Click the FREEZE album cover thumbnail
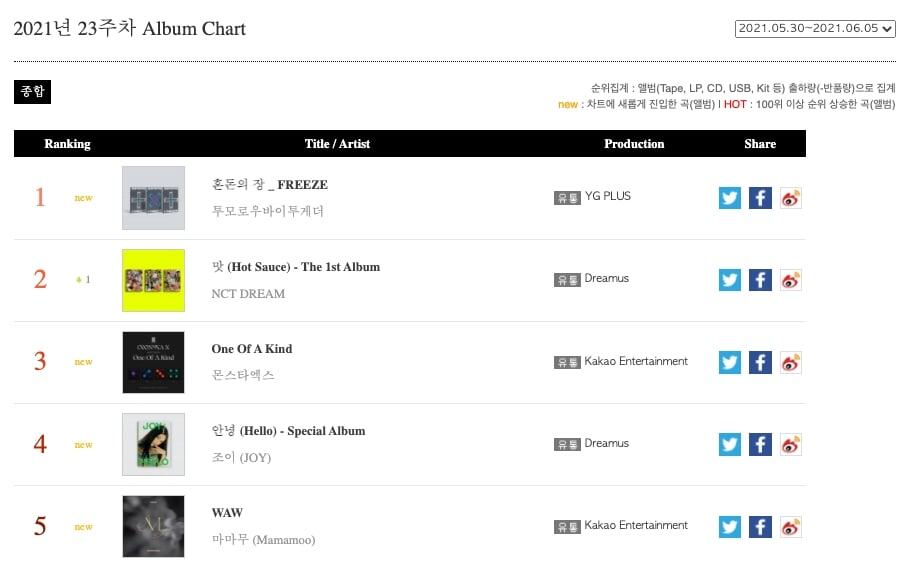Screen dimensions: 908x566 [153, 198]
